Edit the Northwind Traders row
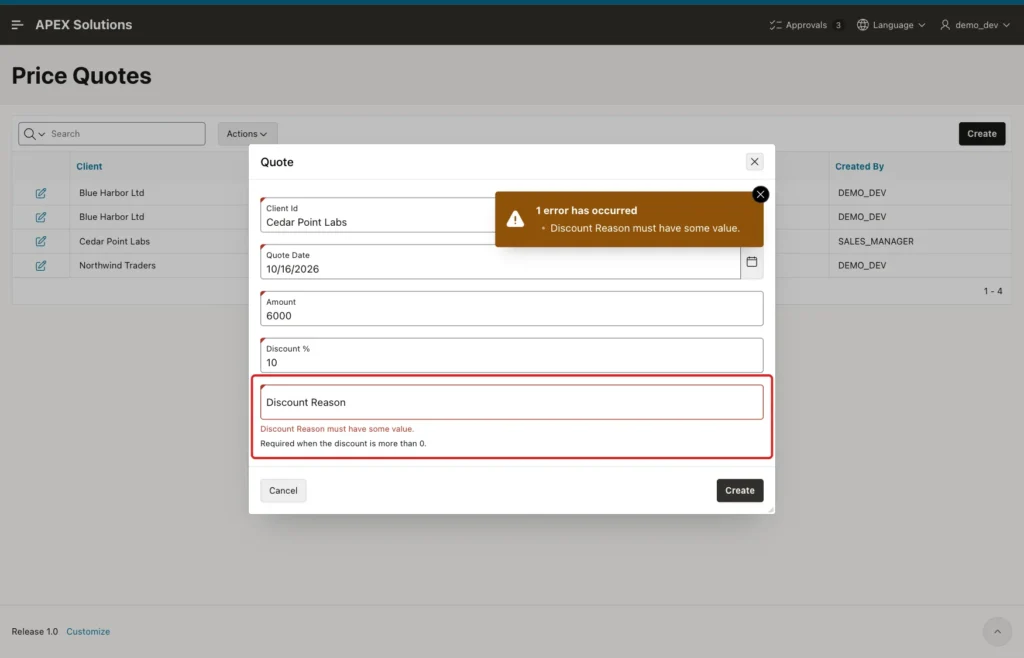1024x658 pixels. 40,266
